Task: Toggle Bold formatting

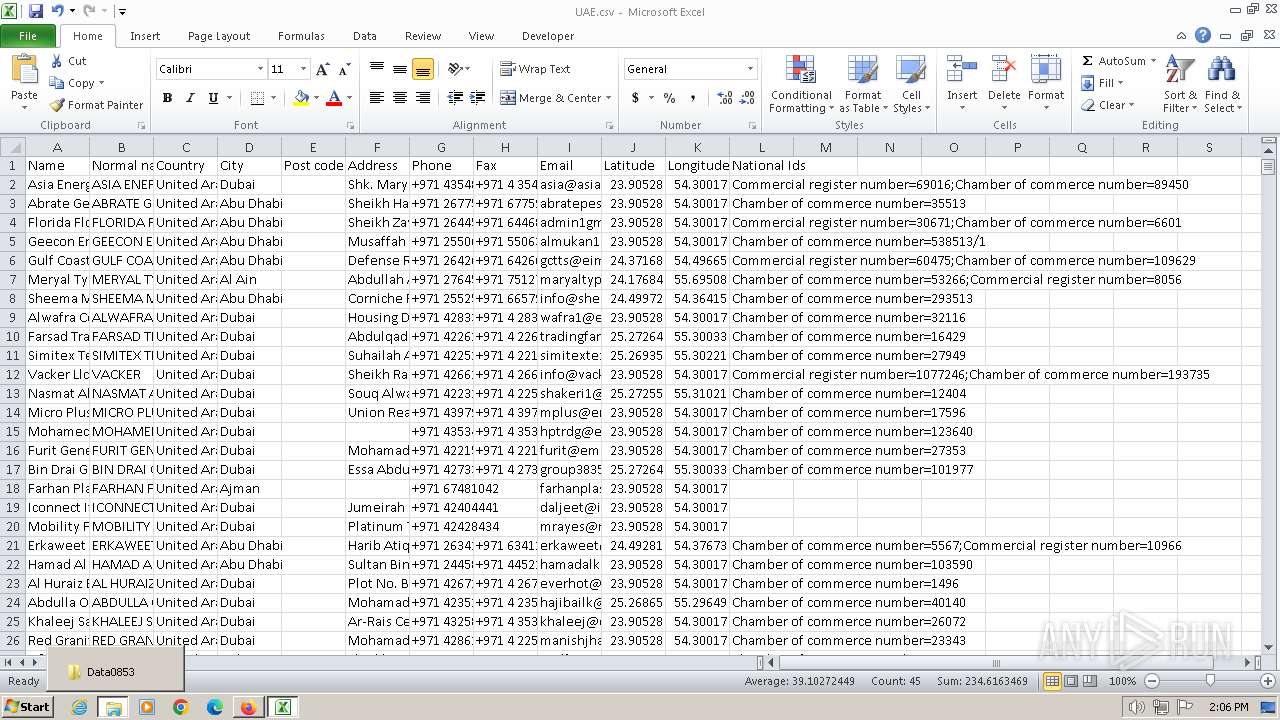Action: point(167,98)
